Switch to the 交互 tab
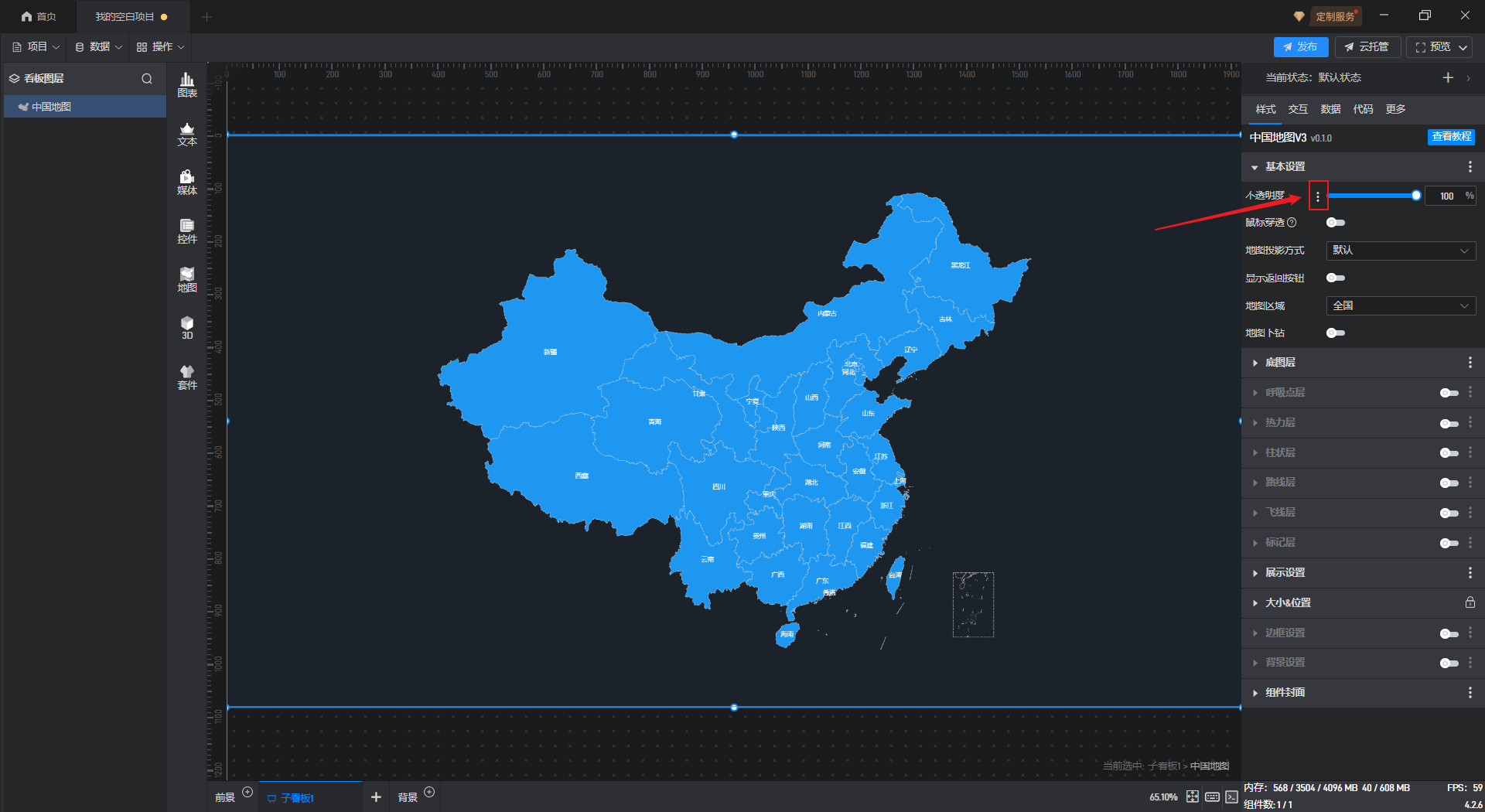This screenshot has height=812, width=1485. 1298,109
